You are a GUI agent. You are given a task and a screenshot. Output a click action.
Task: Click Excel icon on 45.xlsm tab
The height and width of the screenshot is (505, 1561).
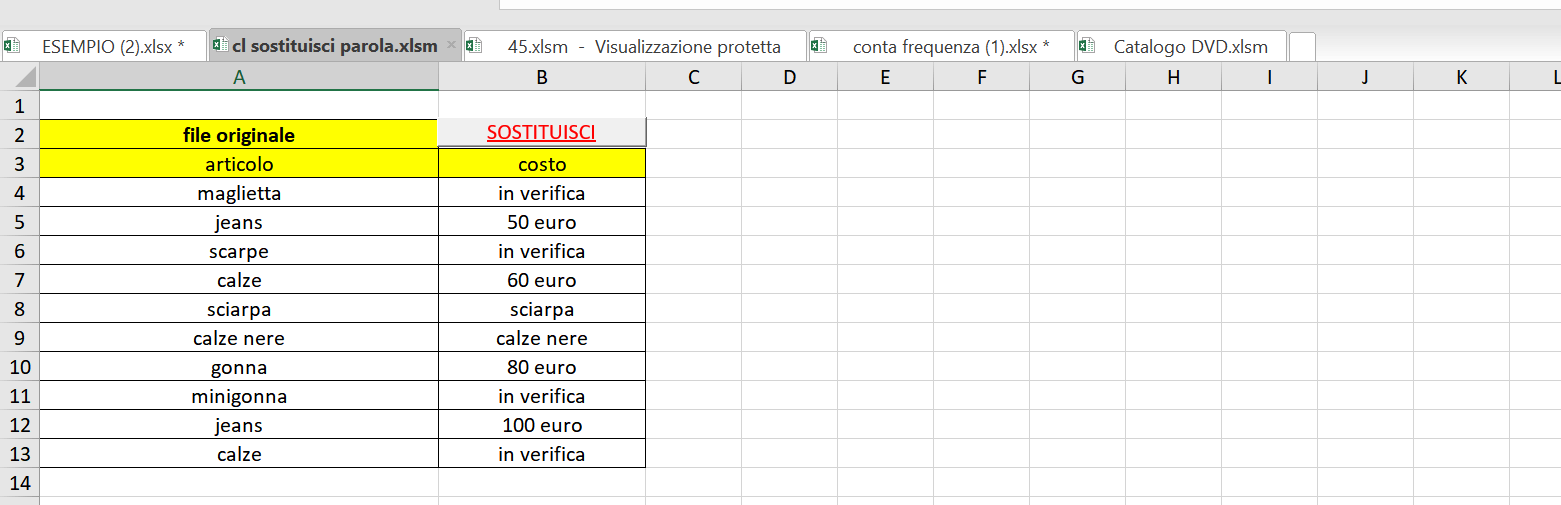474,46
